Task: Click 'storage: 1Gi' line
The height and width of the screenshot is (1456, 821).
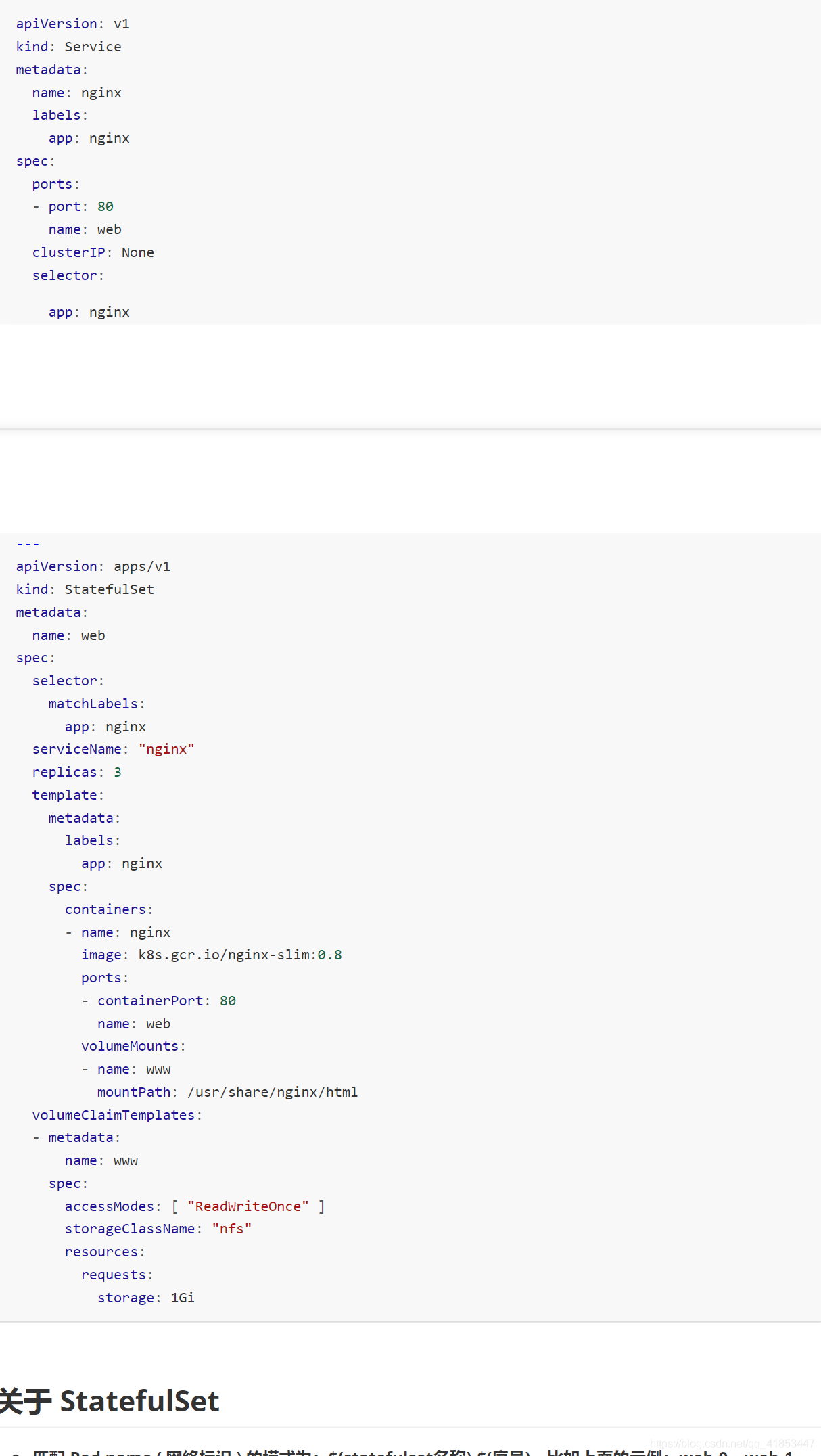Action: pos(146,1298)
